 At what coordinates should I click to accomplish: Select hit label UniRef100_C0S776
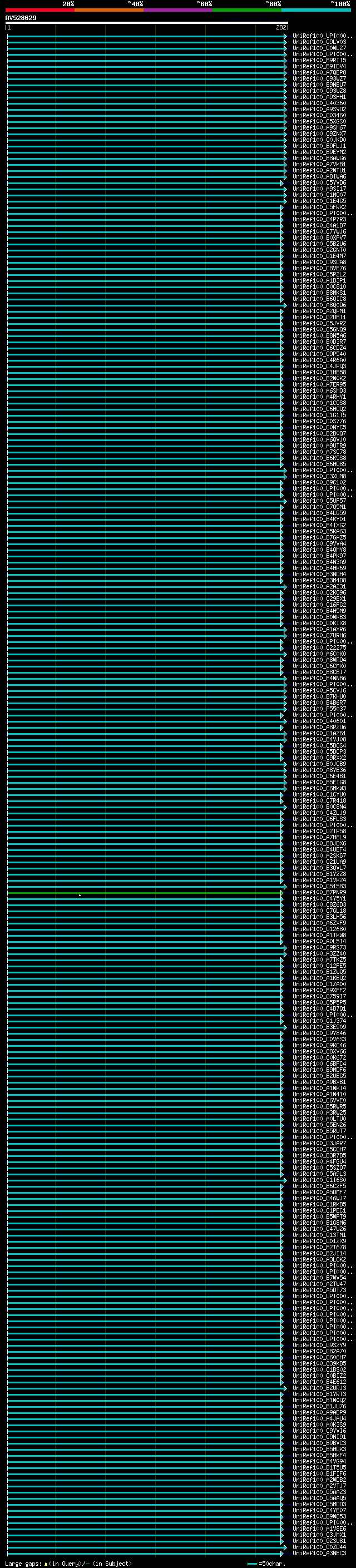pyautogui.click(x=319, y=421)
